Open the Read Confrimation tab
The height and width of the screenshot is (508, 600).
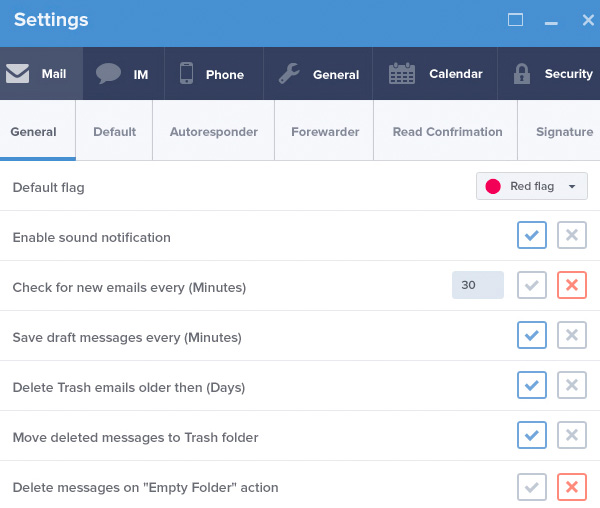click(x=447, y=132)
